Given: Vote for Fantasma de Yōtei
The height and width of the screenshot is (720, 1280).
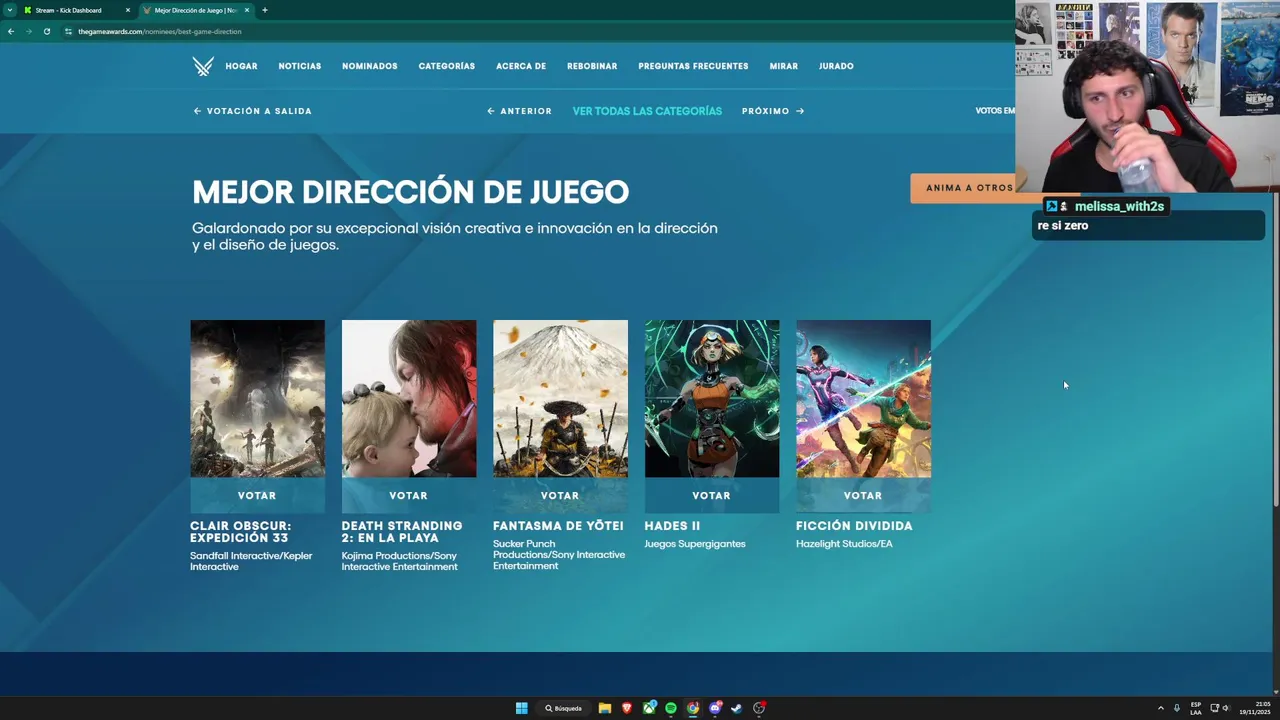Looking at the screenshot, I should pos(560,495).
